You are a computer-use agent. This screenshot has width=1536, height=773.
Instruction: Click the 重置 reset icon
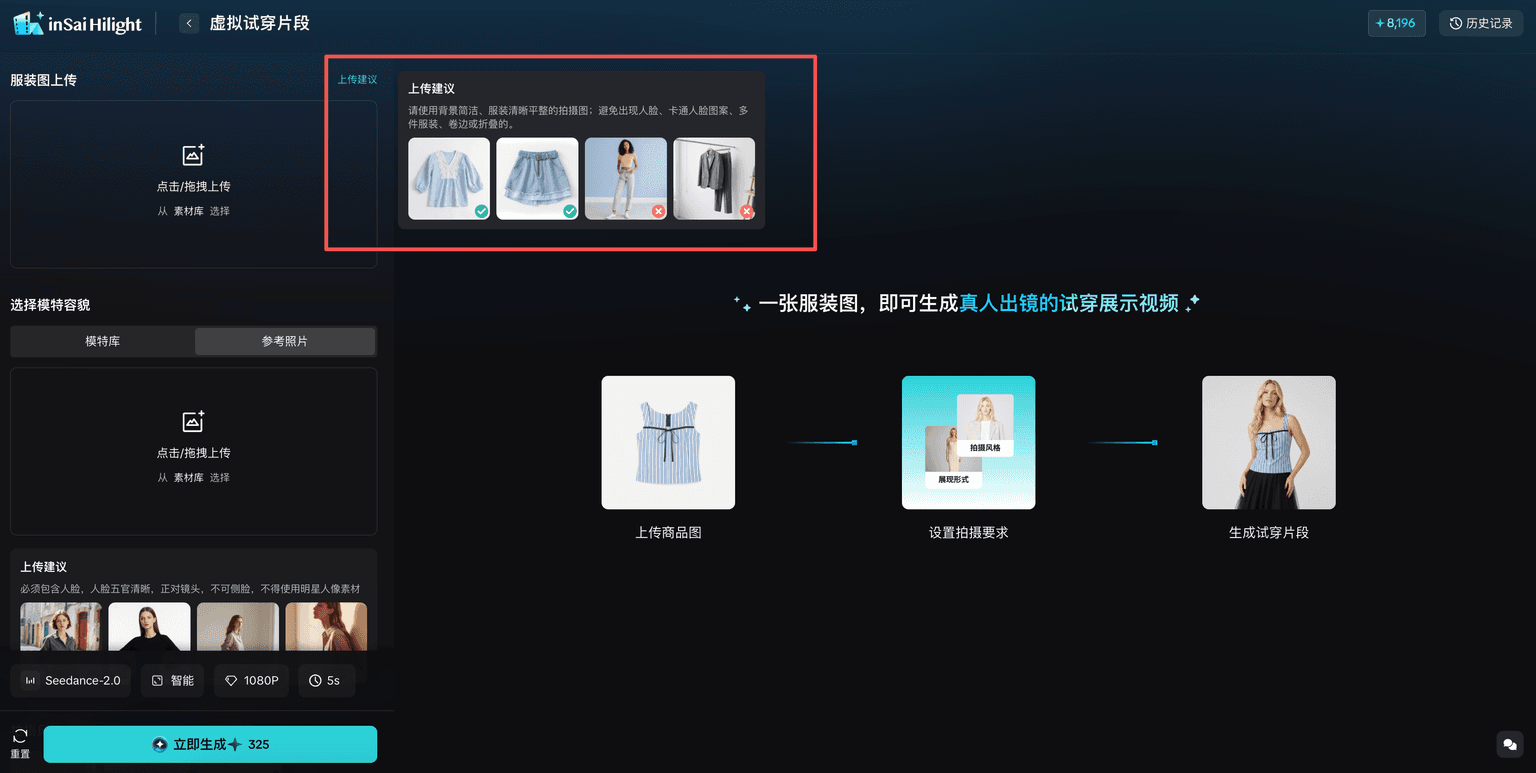(20, 737)
